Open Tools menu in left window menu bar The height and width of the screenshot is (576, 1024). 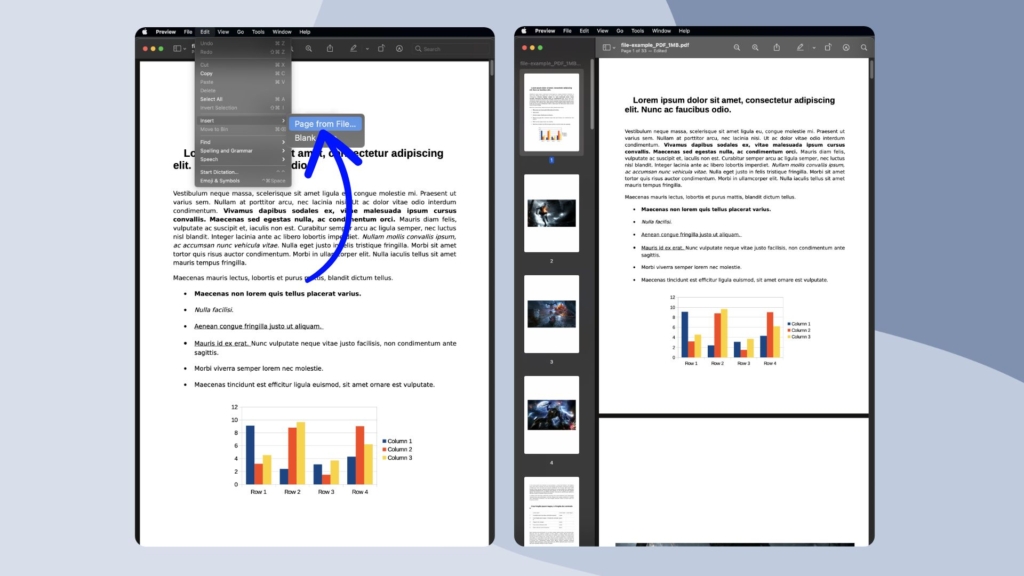point(259,31)
